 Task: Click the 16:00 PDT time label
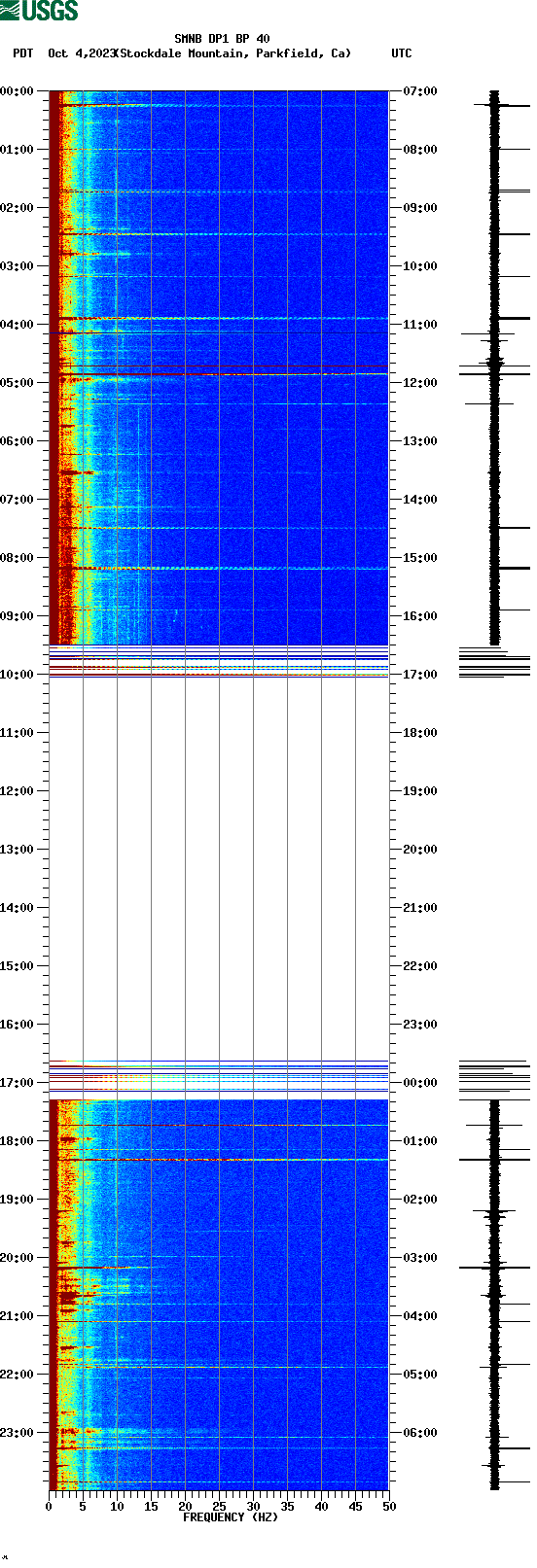coord(17,1025)
